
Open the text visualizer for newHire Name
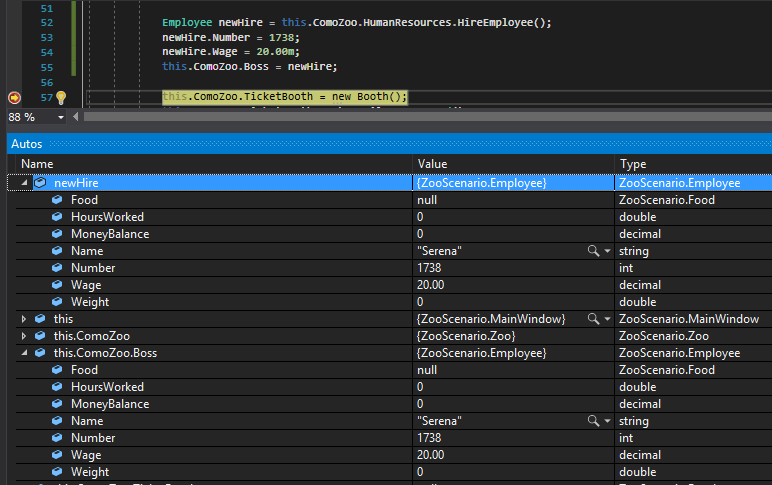click(x=593, y=251)
